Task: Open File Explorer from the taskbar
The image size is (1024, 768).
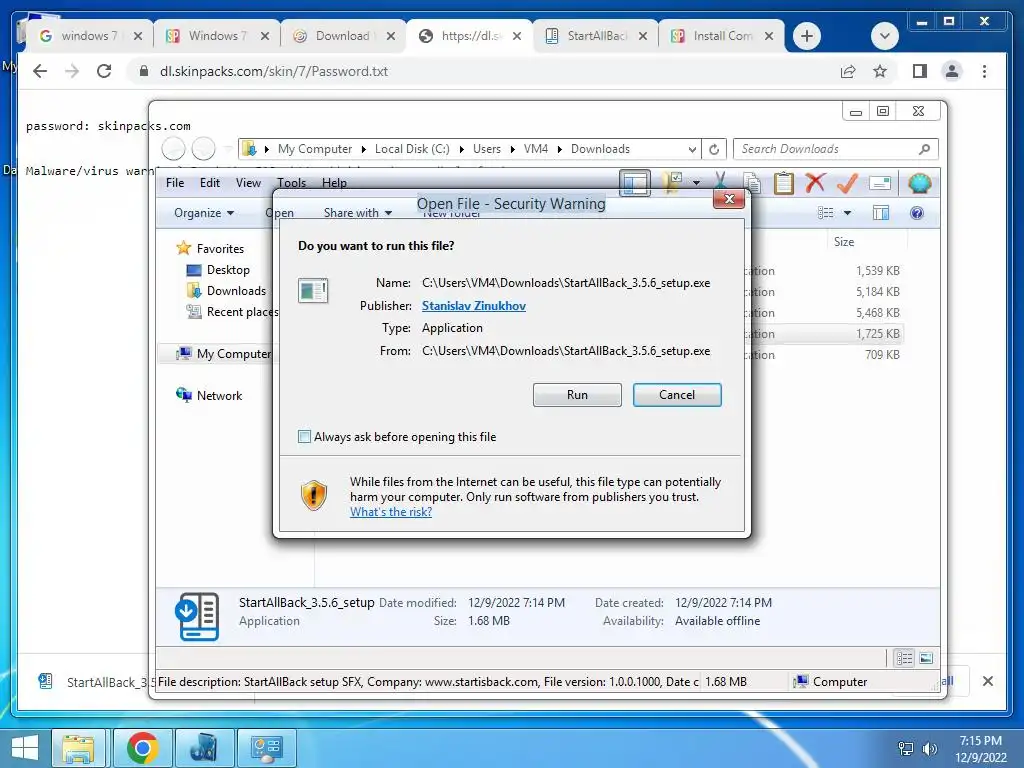Action: click(x=78, y=748)
